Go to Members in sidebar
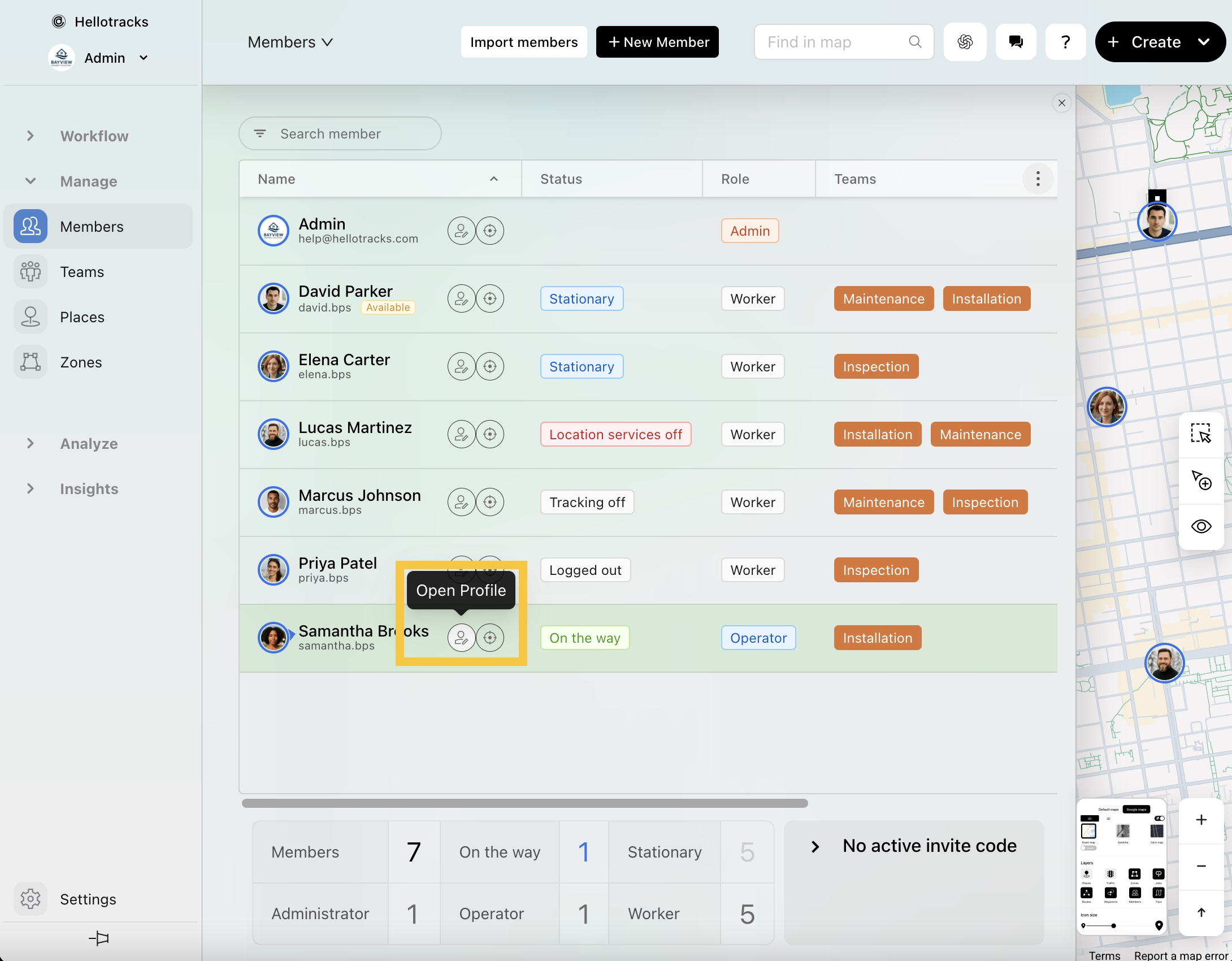This screenshot has height=961, width=1232. pos(98,226)
